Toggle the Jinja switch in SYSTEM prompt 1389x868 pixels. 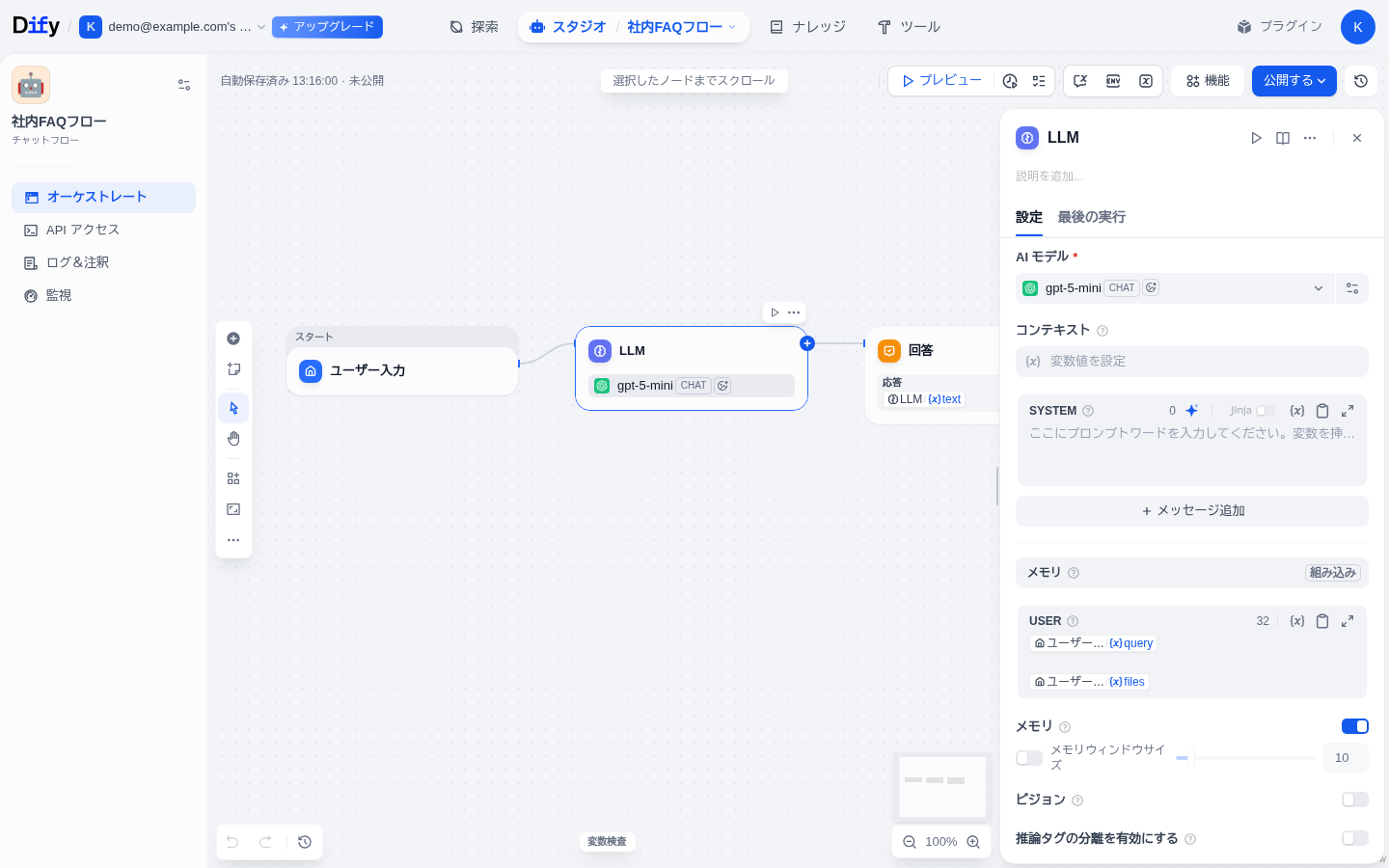pos(1265,411)
